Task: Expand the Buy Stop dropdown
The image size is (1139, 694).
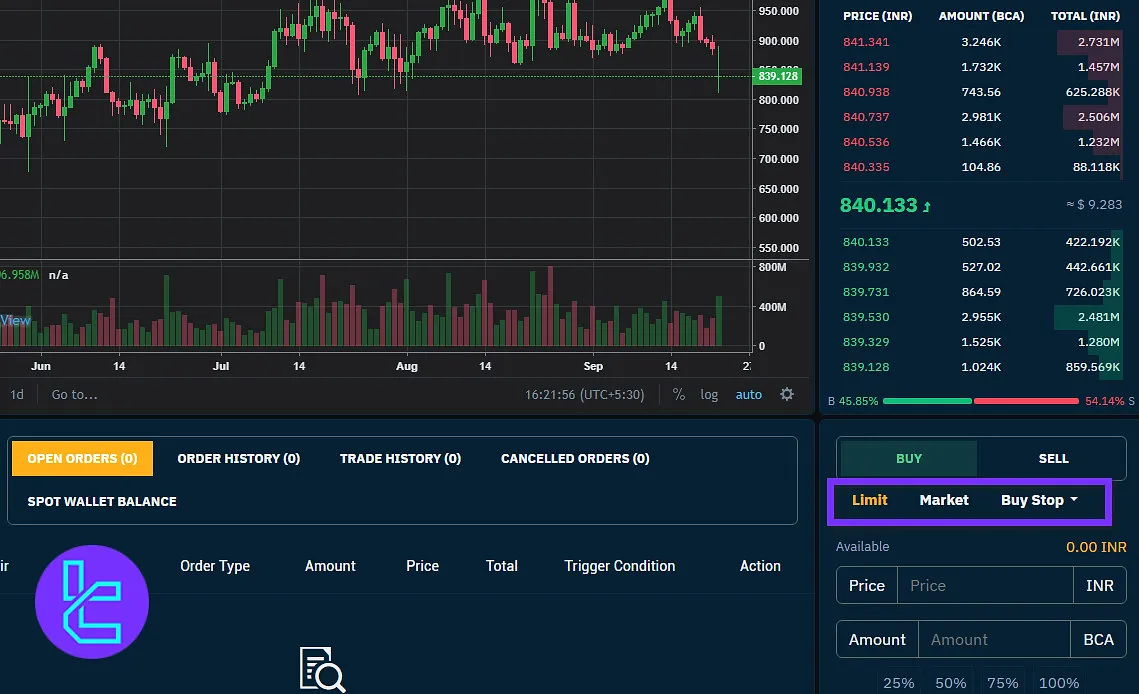Action: [1039, 500]
